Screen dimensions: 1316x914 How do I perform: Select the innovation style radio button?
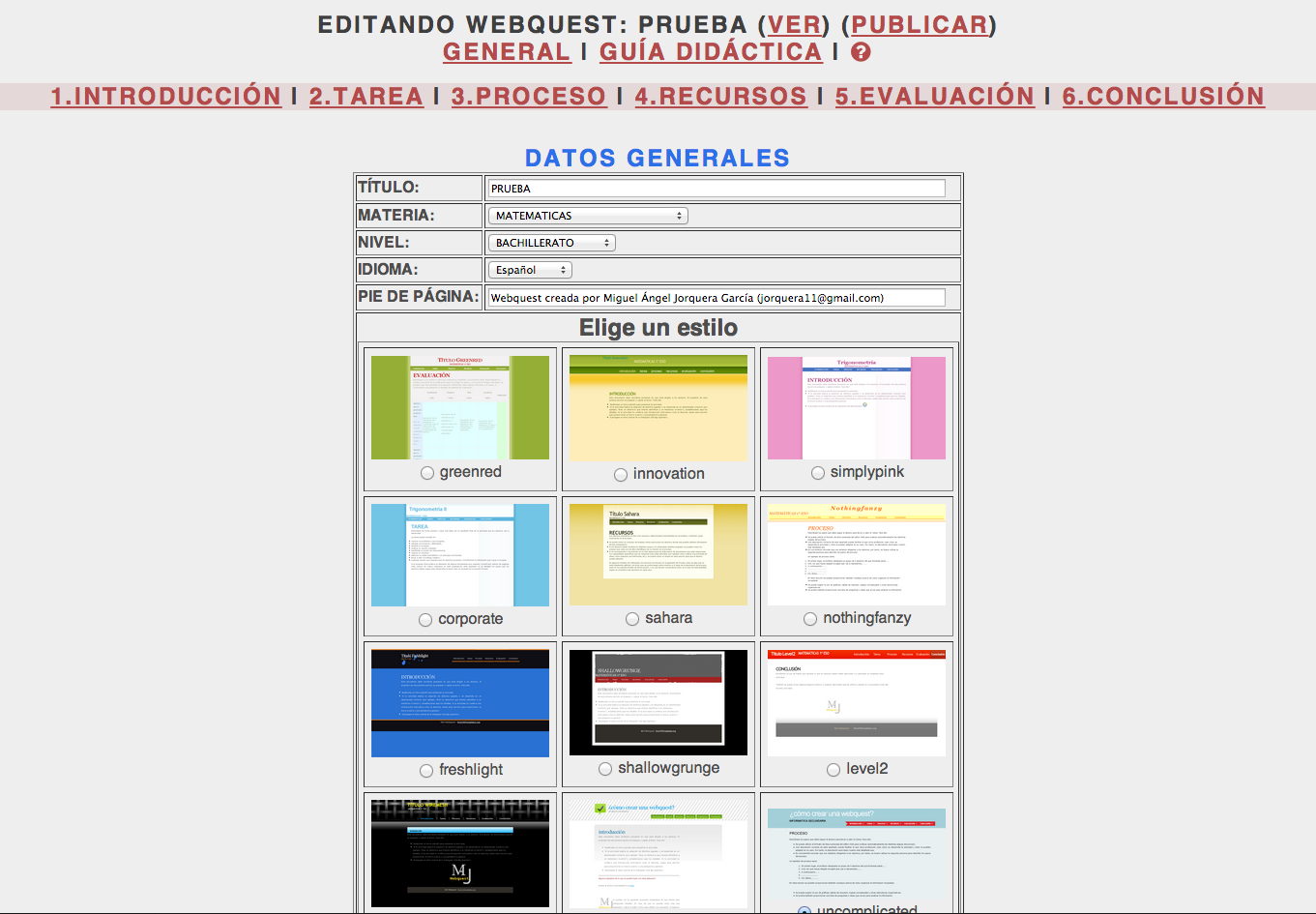tap(620, 474)
